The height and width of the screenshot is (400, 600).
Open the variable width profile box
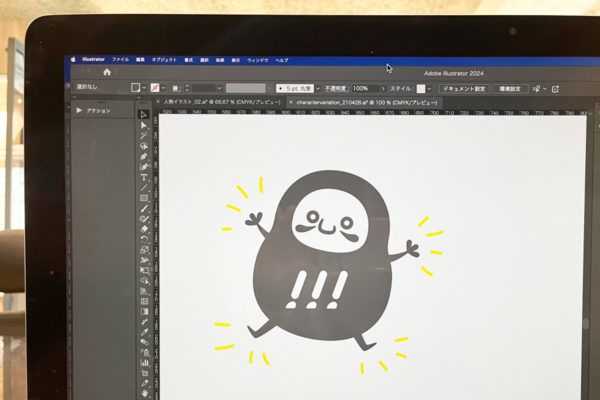point(245,88)
